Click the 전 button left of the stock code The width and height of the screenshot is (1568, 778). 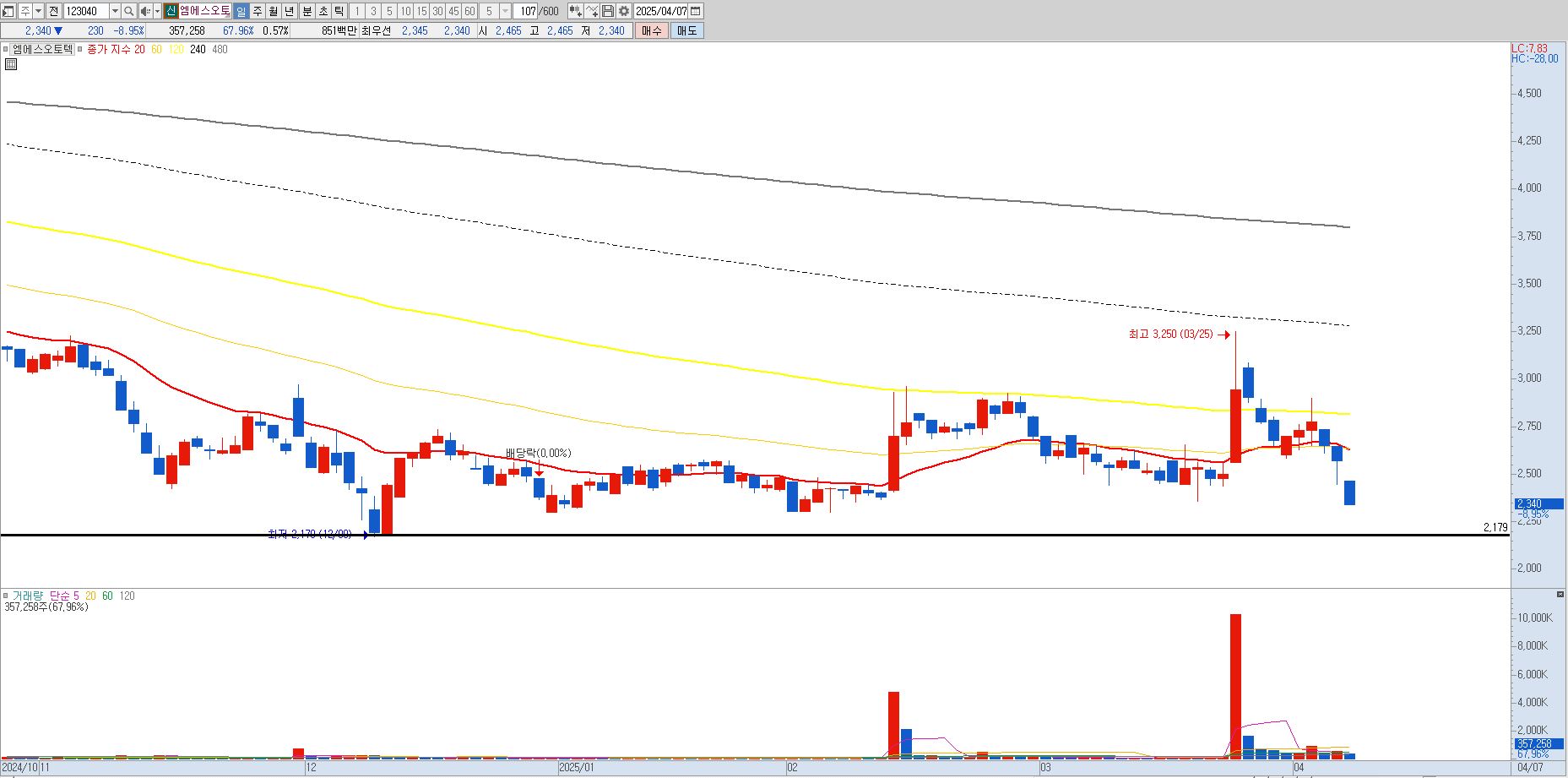tap(54, 11)
